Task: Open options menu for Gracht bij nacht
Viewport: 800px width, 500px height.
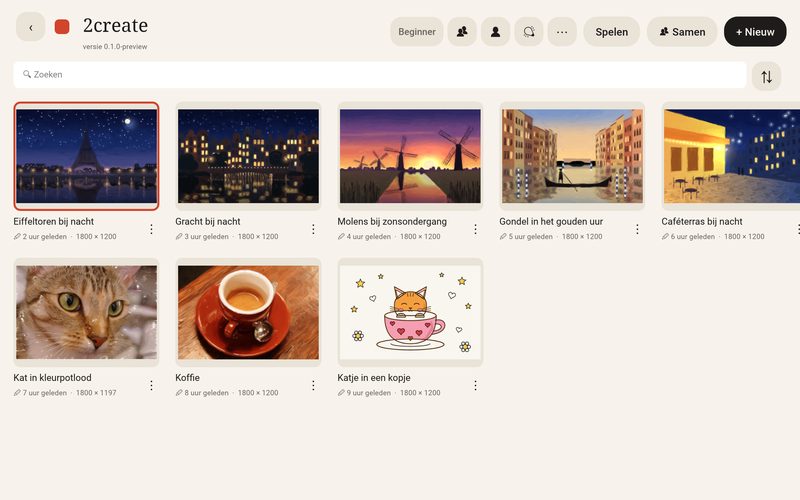Action: 313,229
